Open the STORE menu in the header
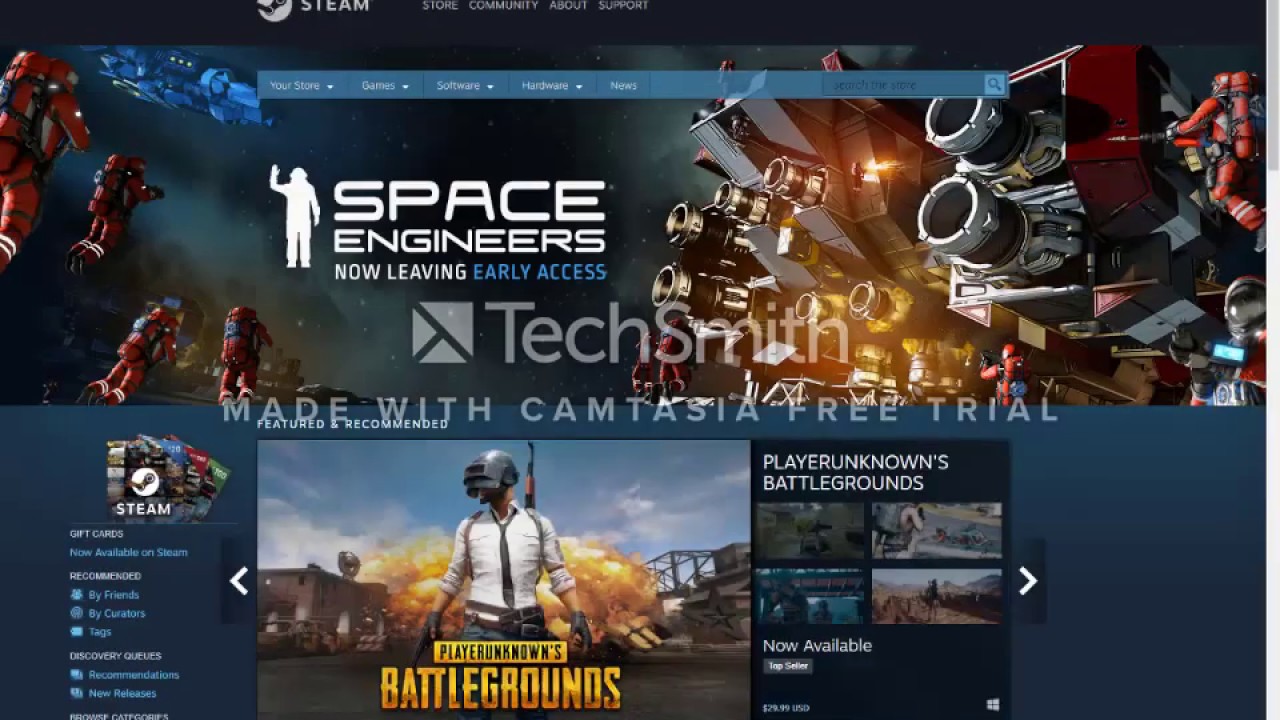The height and width of the screenshot is (720, 1280). pos(440,6)
